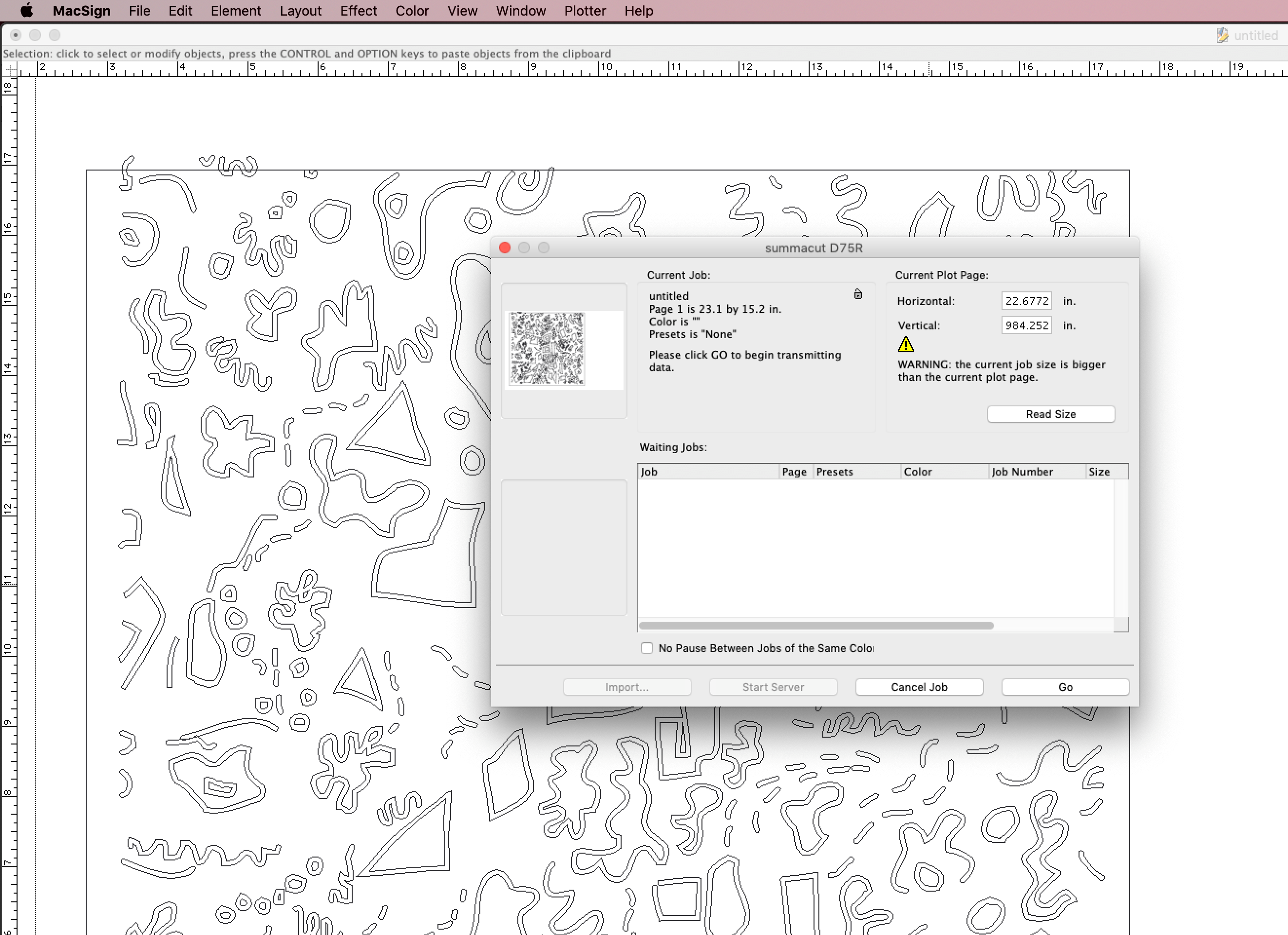Viewport: 1288px width, 935px height.
Task: Click the Horizontal plot page size field
Action: [1026, 301]
